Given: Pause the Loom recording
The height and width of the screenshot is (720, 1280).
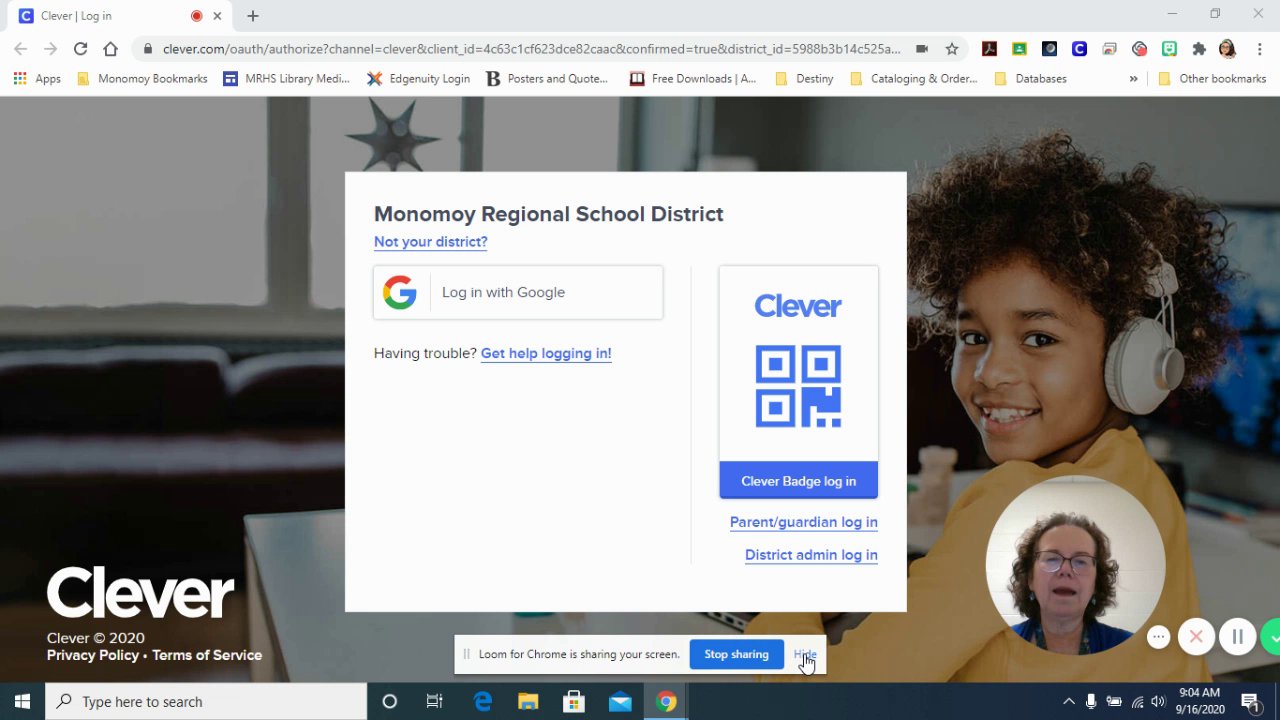Looking at the screenshot, I should 1237,637.
